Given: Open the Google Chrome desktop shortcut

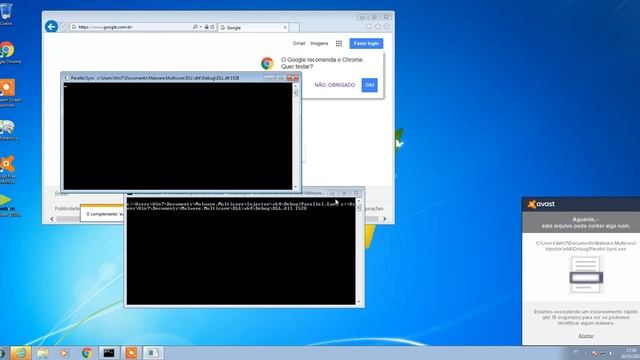Looking at the screenshot, I should (x=7, y=52).
